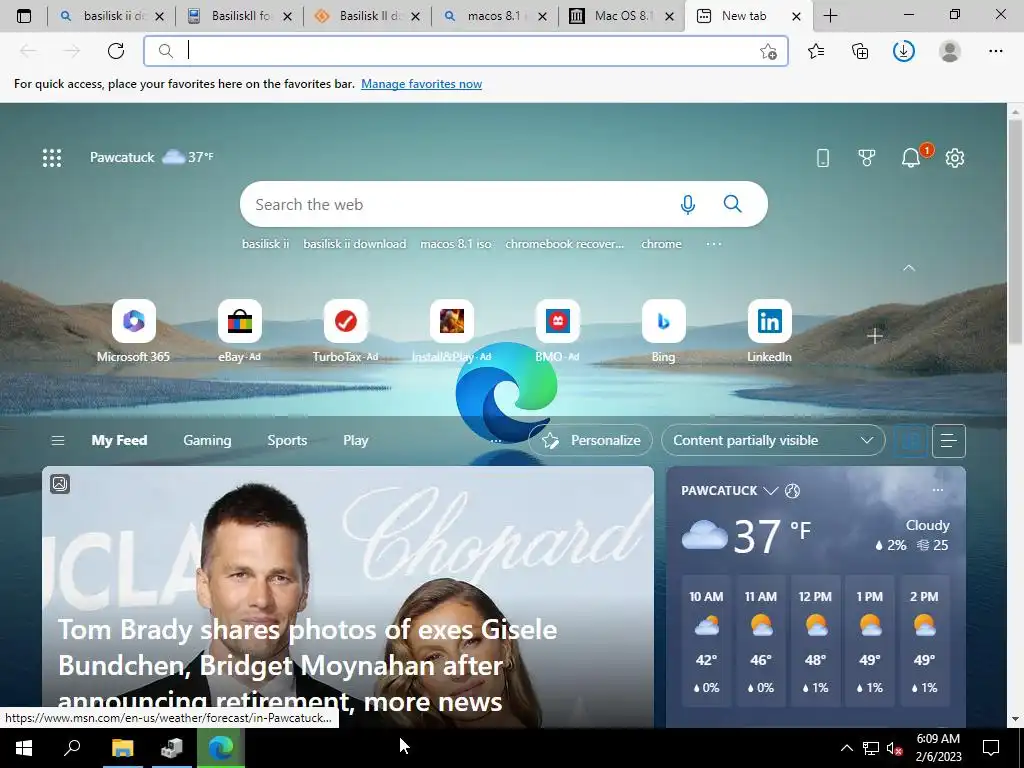This screenshot has height=768, width=1024.
Task: Open the Settings and more ellipsis menu
Action: [x=995, y=51]
